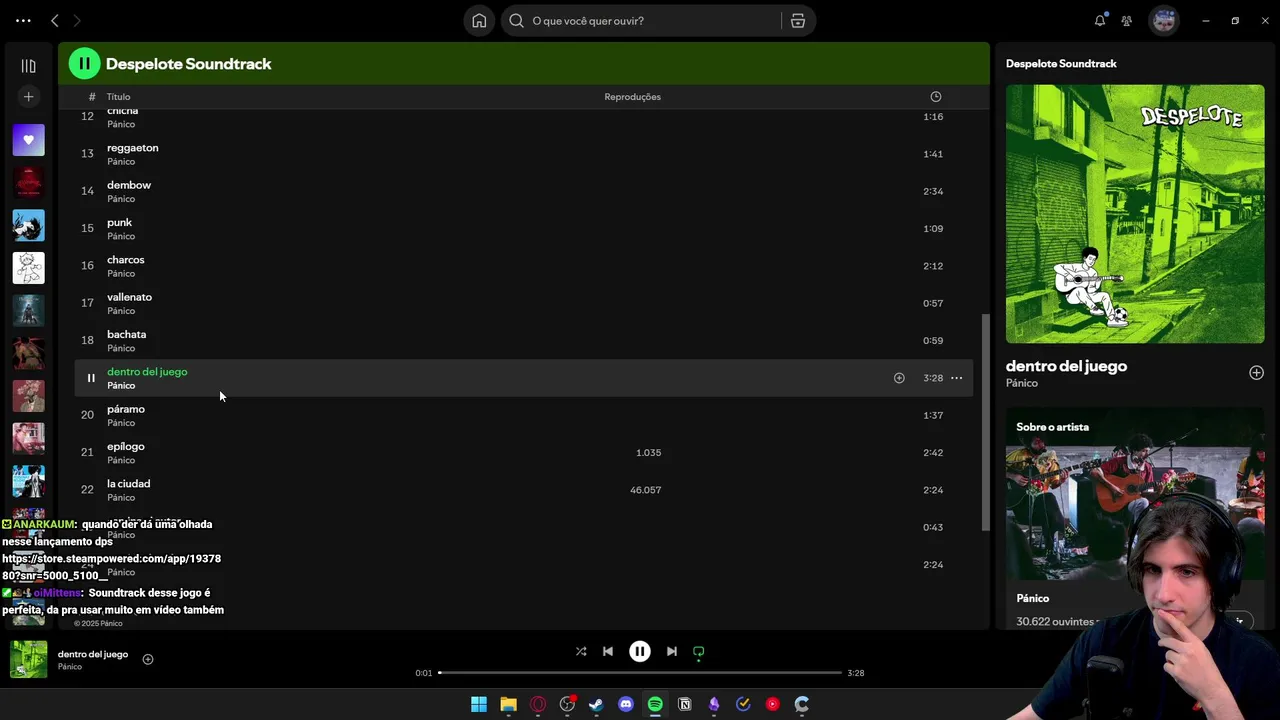The image size is (1280, 720).
Task: Open the Spotify three-dot app menu
Action: [23, 20]
